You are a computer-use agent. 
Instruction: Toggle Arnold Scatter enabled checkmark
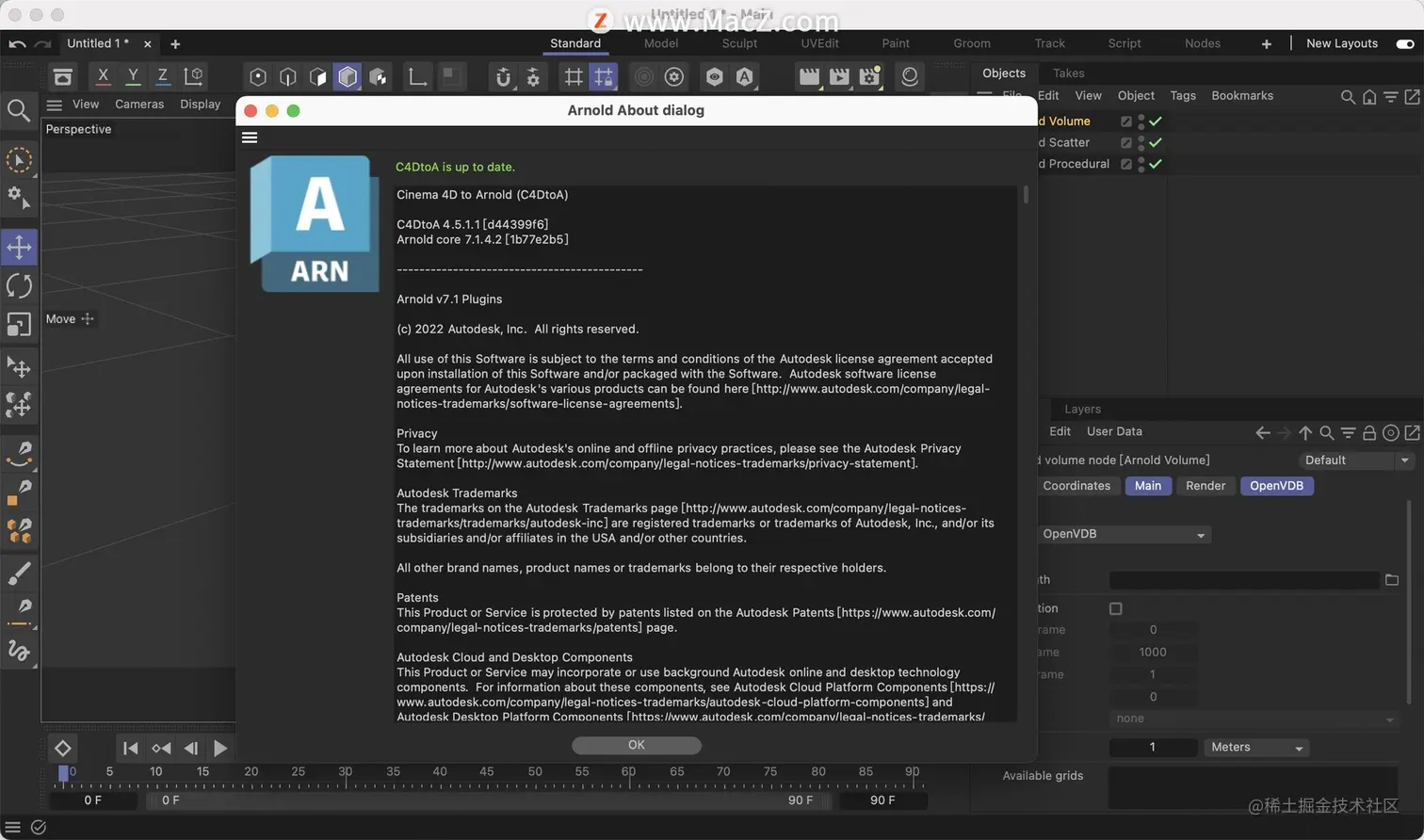pyautogui.click(x=1156, y=142)
